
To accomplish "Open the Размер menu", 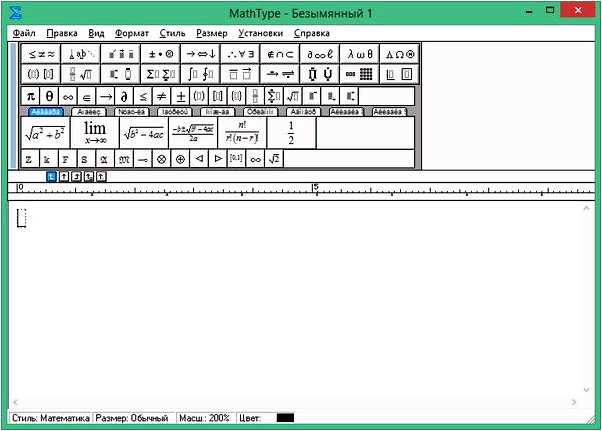I will pos(212,33).
